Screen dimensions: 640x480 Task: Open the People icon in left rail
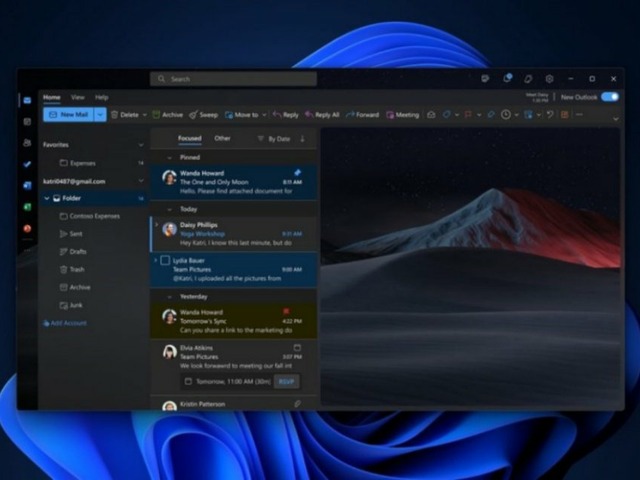click(x=27, y=143)
